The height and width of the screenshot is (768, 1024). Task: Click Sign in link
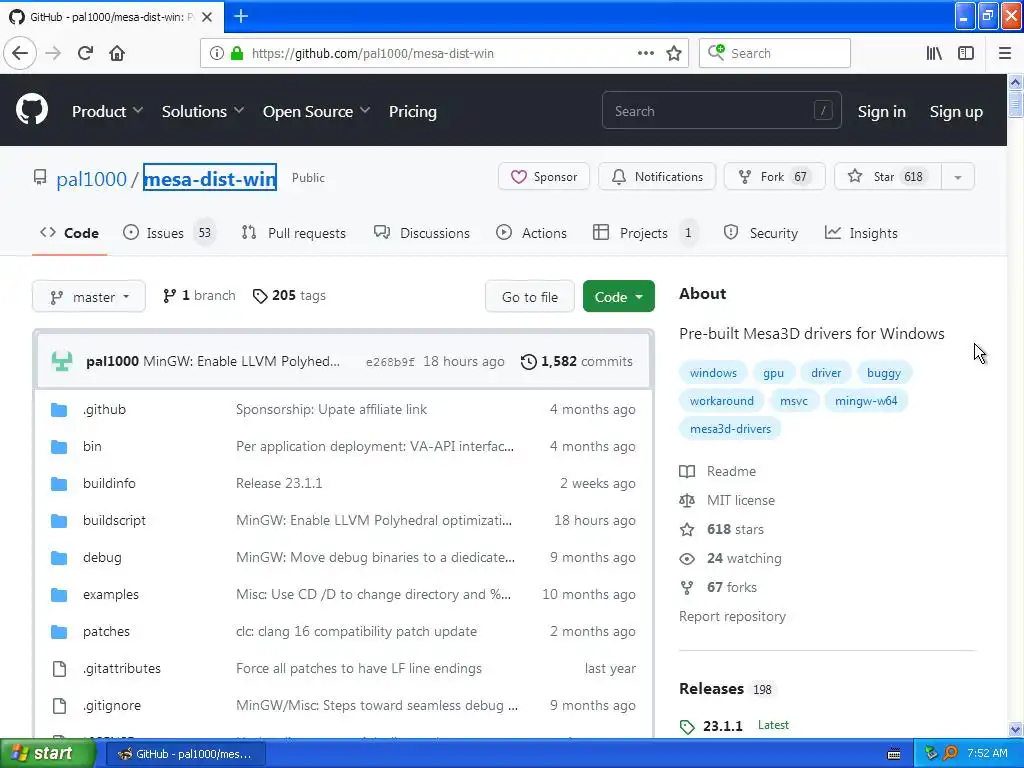tap(882, 112)
